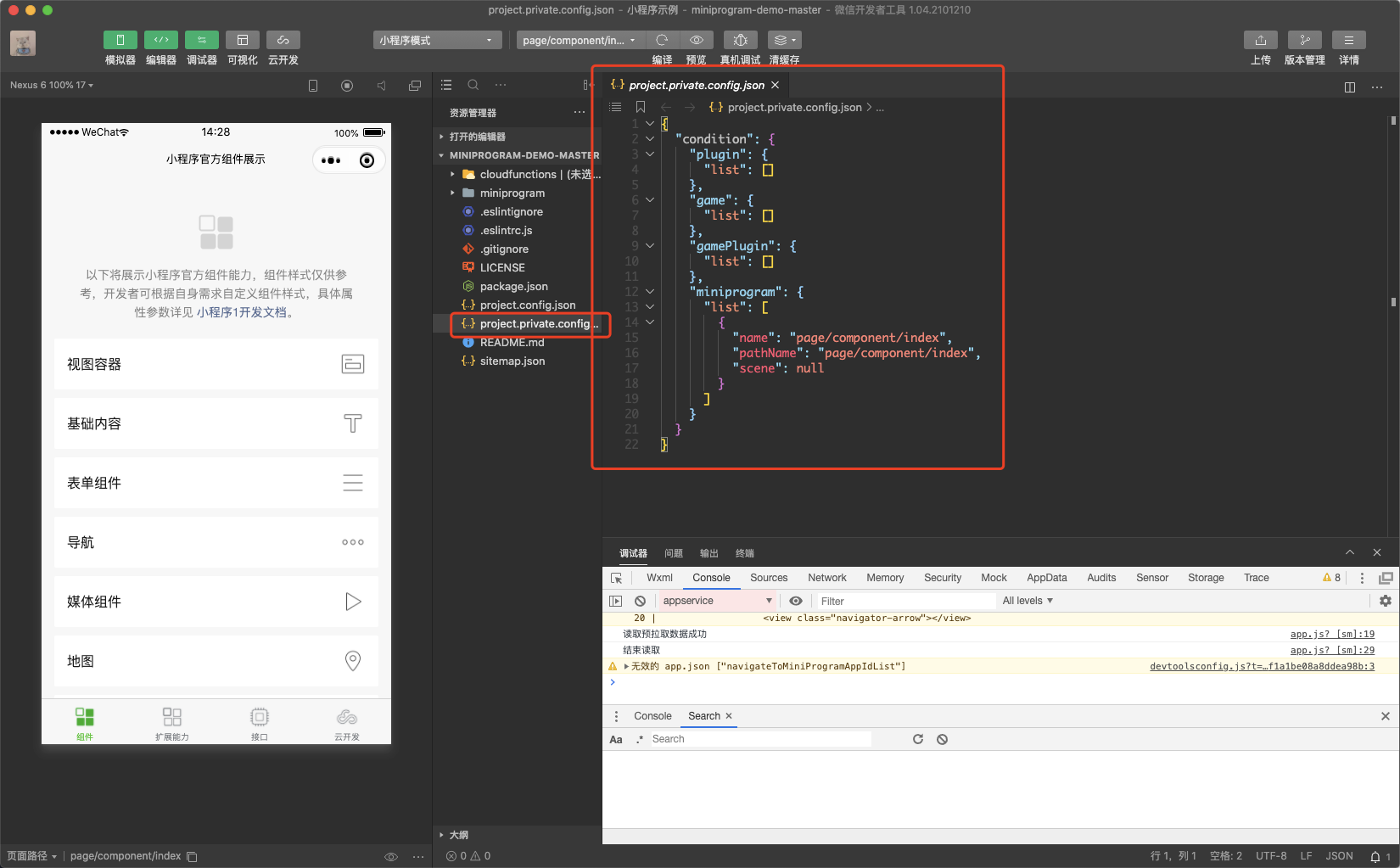The image size is (1400, 868).
Task: Toggle the editor panel (编辑器)
Action: [160, 40]
